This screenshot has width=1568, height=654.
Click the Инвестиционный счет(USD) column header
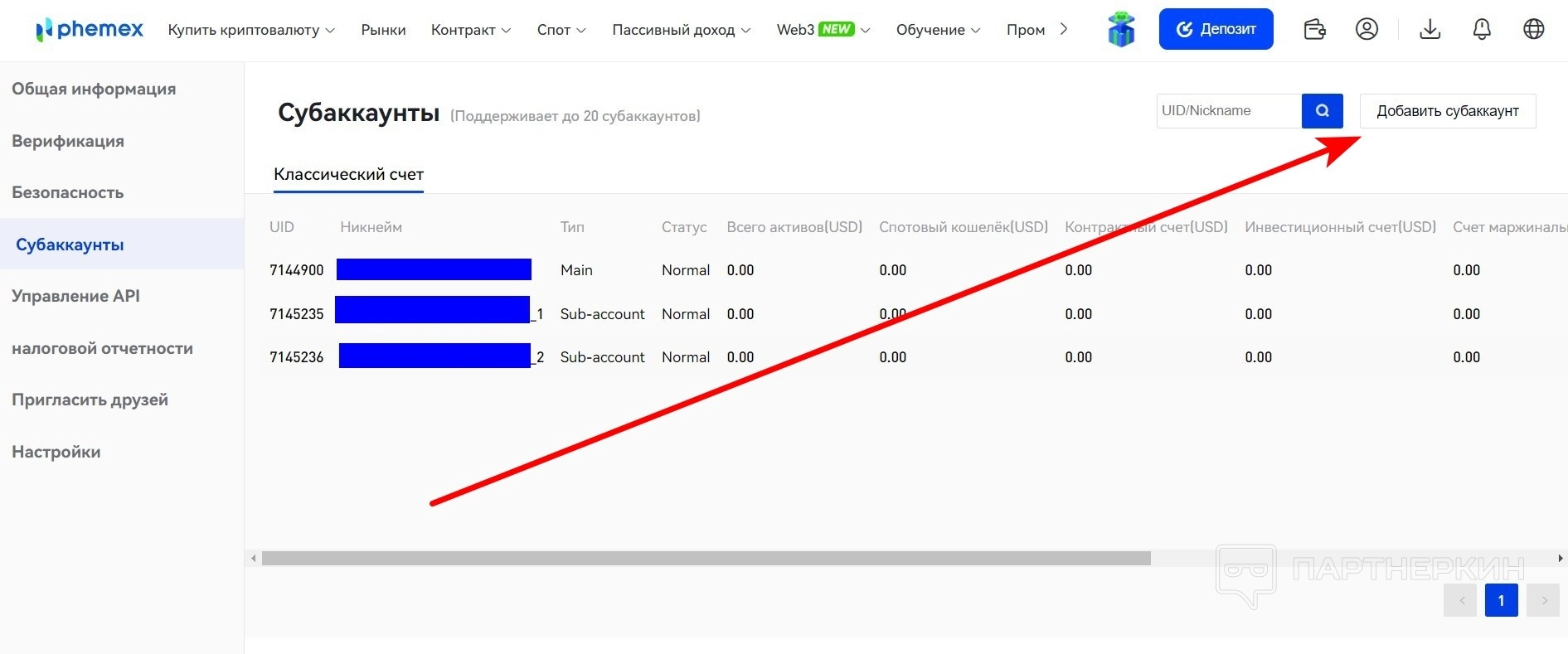pos(1340,227)
